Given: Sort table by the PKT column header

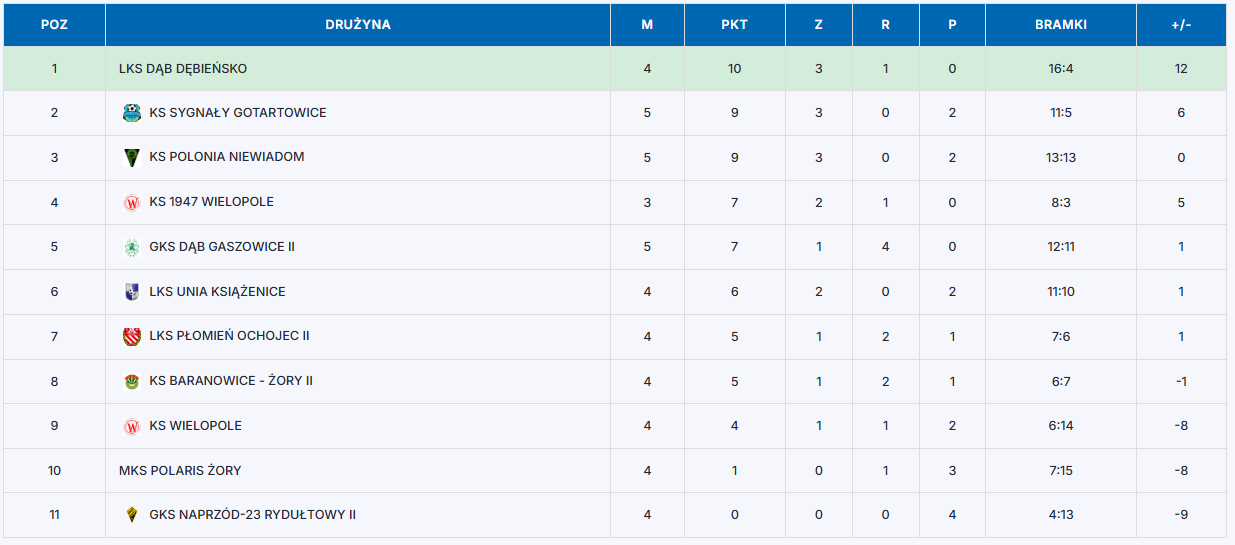Looking at the screenshot, I should [x=734, y=25].
